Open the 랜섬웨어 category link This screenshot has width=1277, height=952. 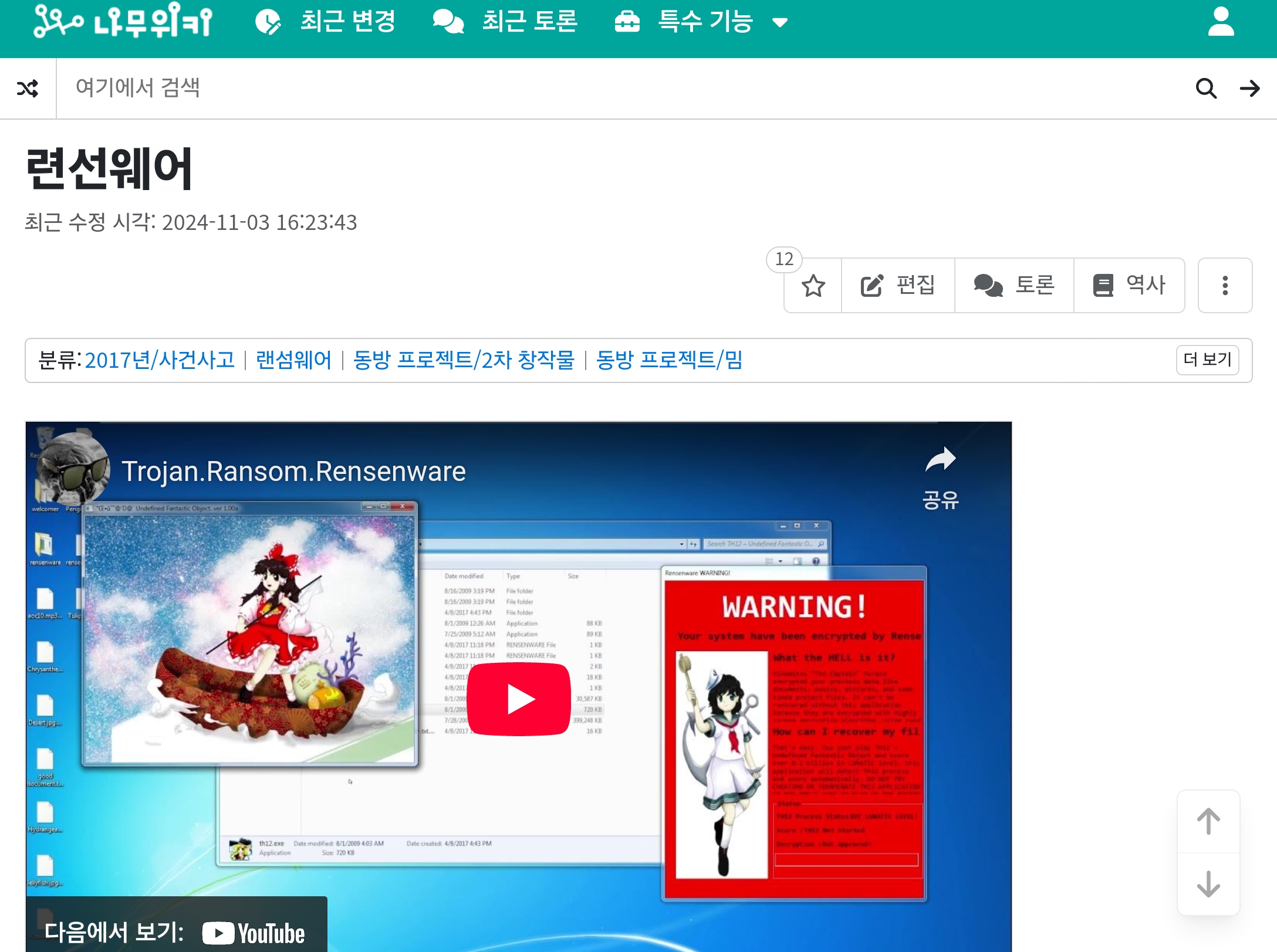(293, 360)
